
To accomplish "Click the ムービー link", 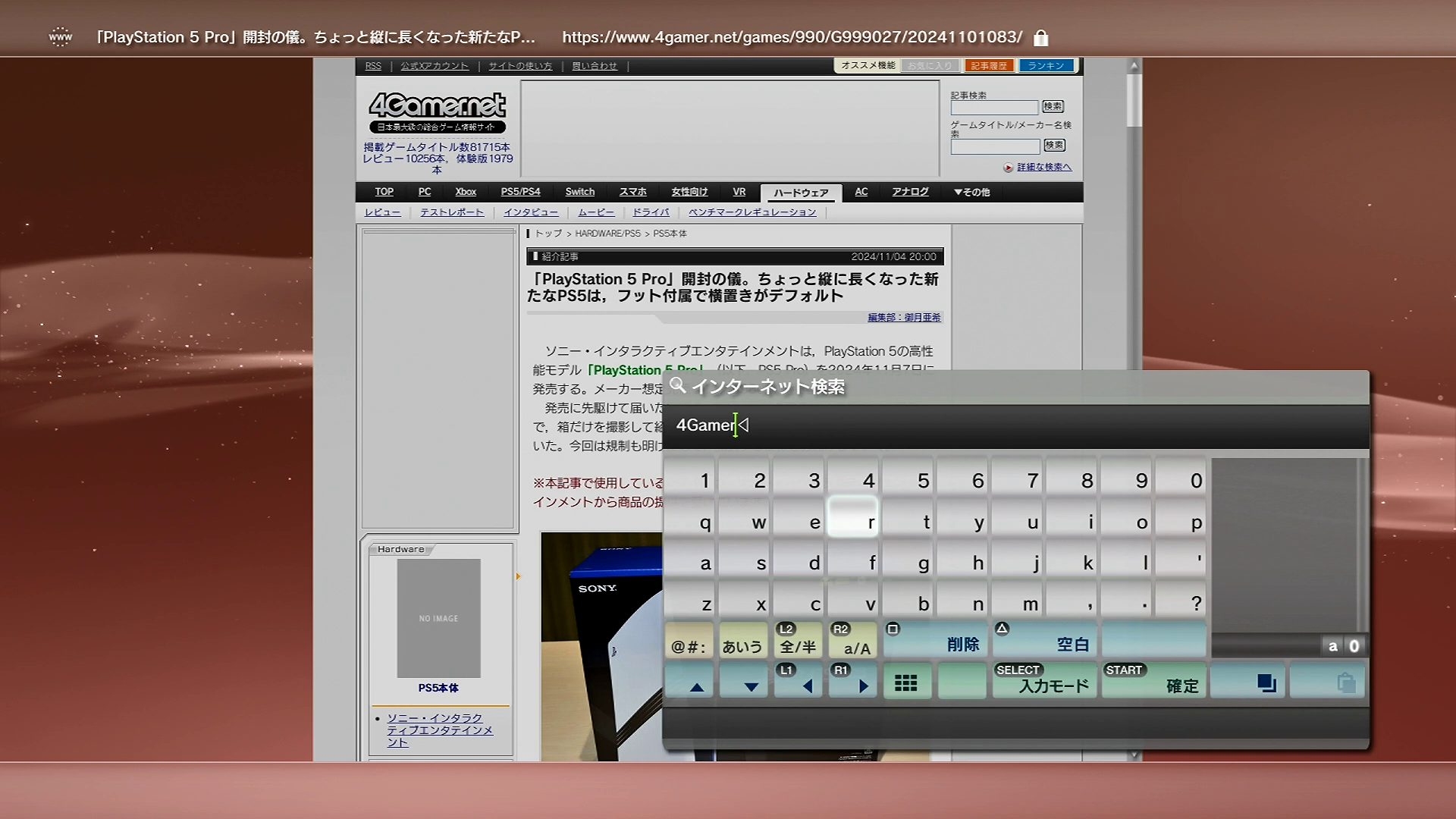I will click(x=596, y=212).
